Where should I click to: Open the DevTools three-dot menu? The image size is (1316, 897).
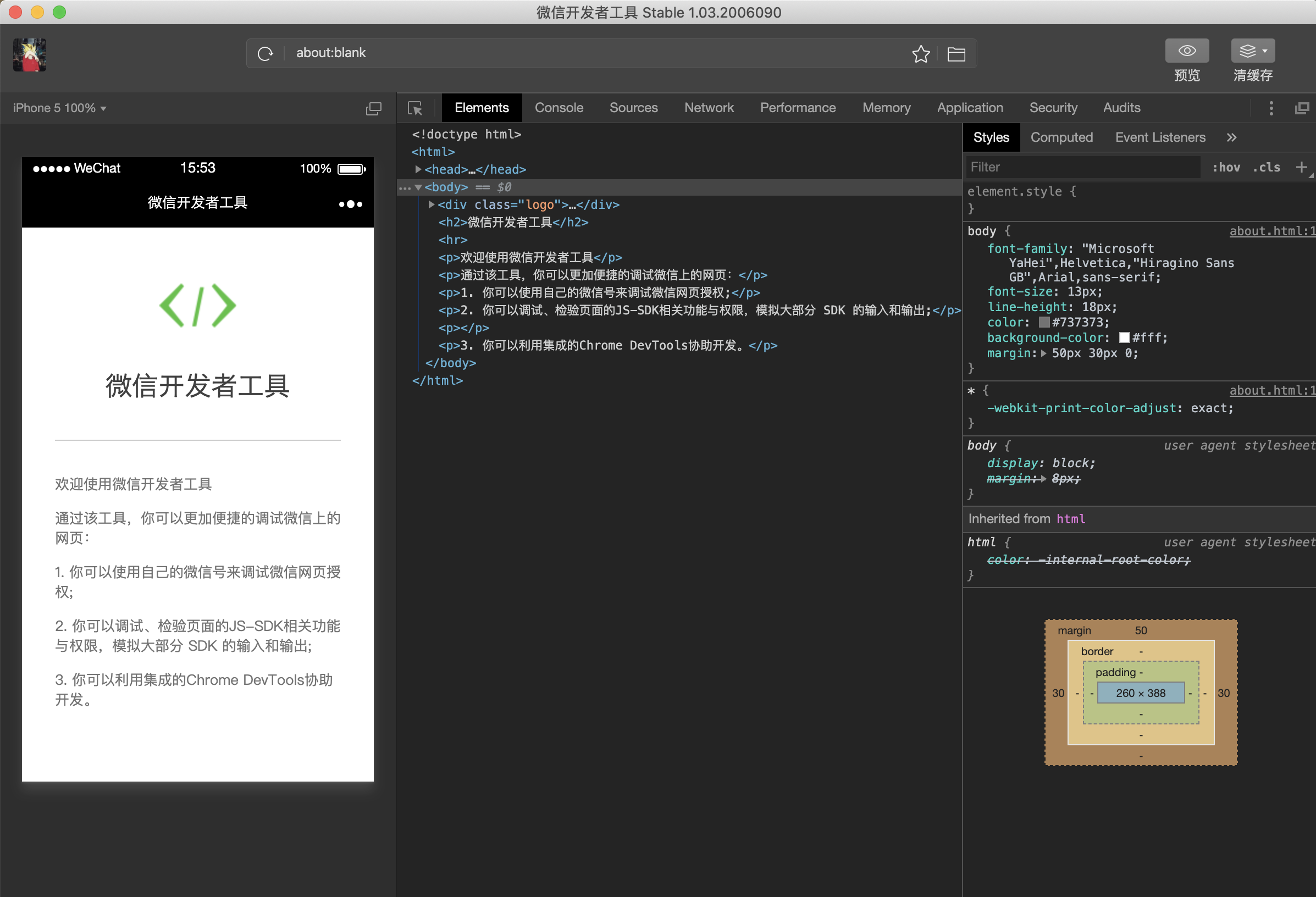pyautogui.click(x=1271, y=108)
